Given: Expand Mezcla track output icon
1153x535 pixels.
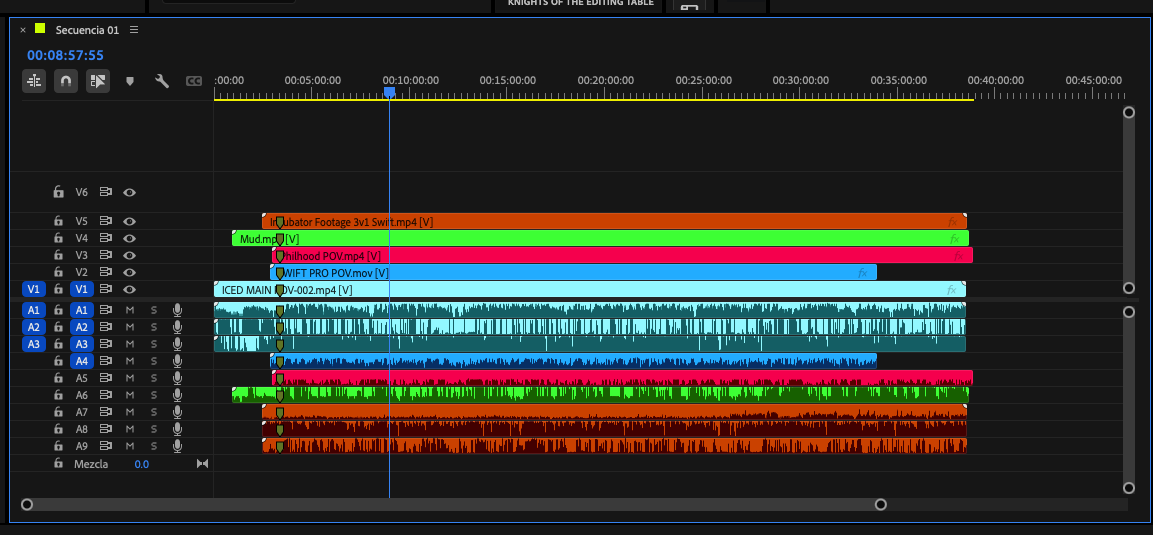Looking at the screenshot, I should pyautogui.click(x=202, y=464).
